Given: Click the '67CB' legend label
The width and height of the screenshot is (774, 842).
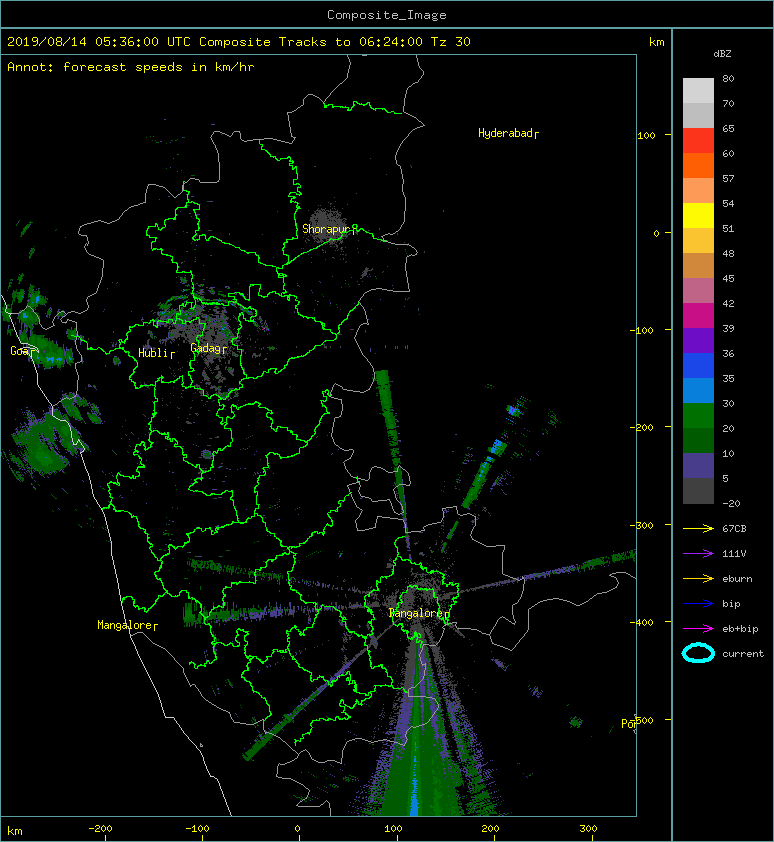Looking at the screenshot, I should click(x=734, y=528).
